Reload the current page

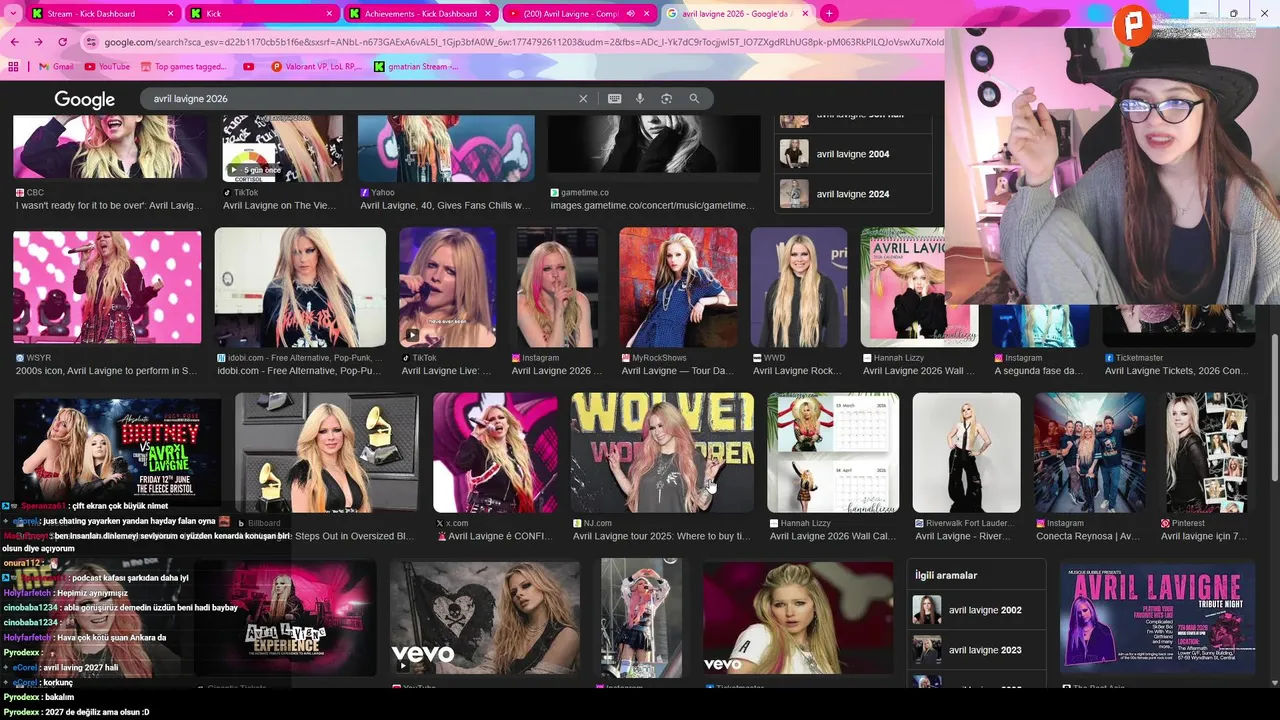click(x=62, y=42)
